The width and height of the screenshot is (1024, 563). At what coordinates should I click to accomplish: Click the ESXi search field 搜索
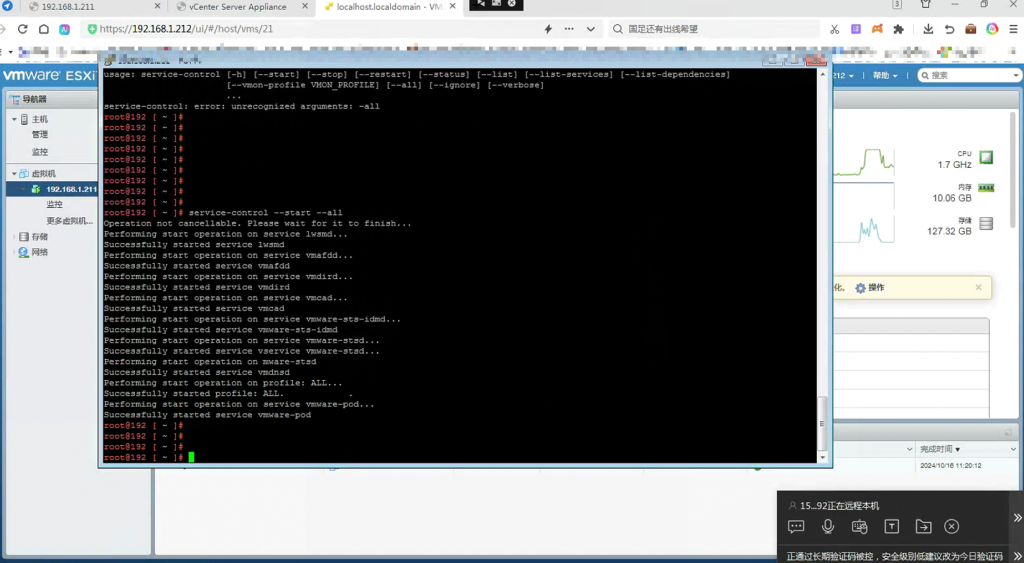tap(970, 75)
